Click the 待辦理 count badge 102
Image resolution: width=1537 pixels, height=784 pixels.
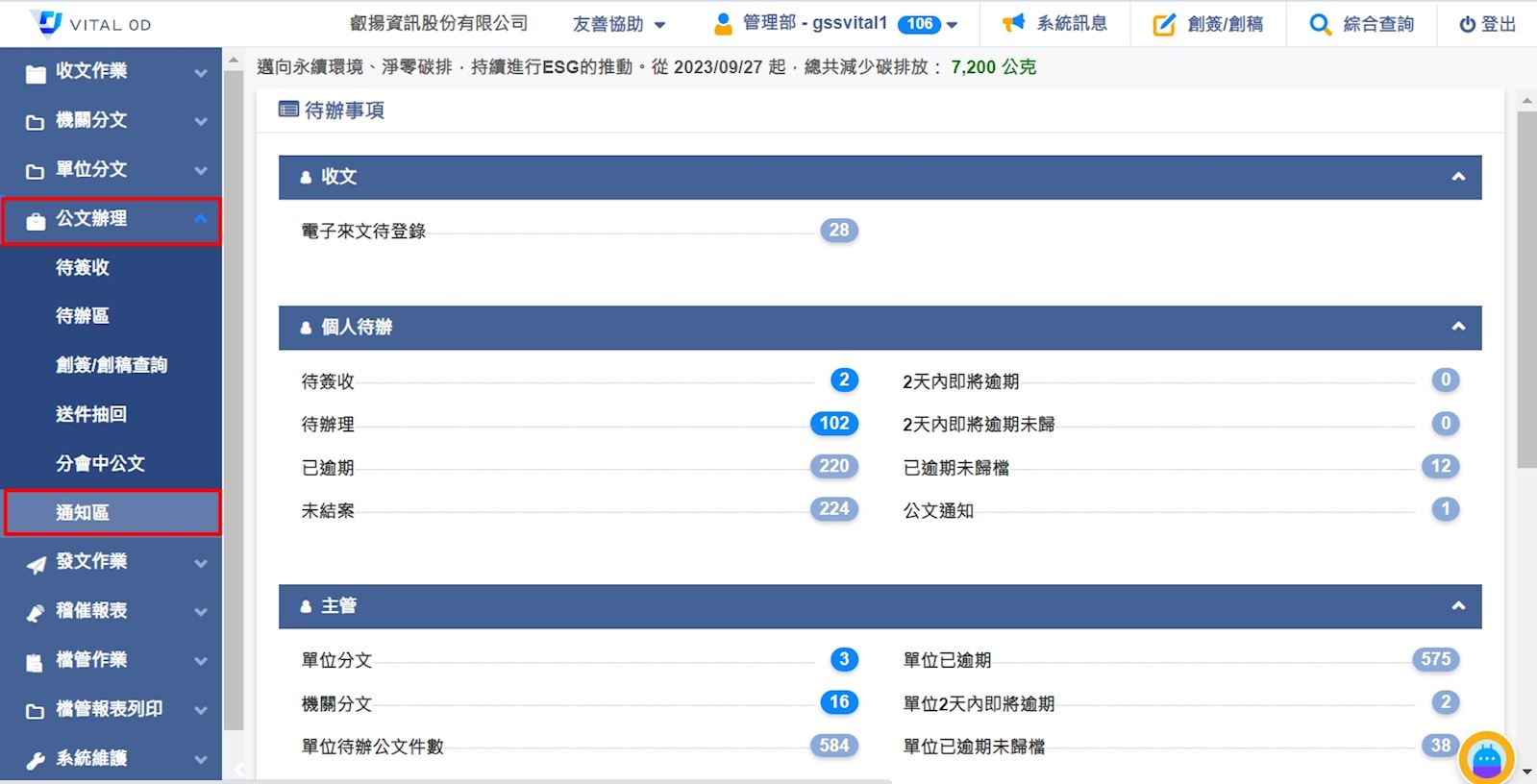[x=833, y=424]
